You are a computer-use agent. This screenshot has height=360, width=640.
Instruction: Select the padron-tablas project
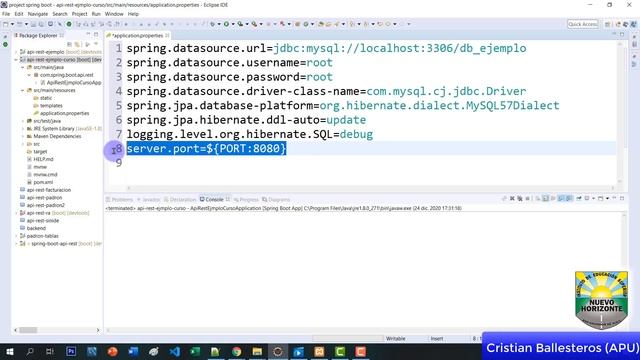(x=39, y=236)
